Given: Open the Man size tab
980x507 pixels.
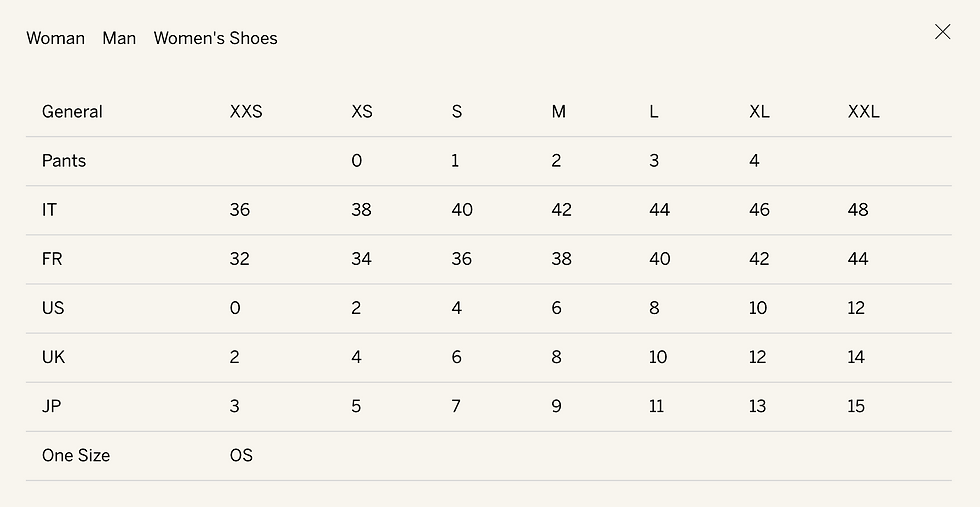Looking at the screenshot, I should (119, 38).
